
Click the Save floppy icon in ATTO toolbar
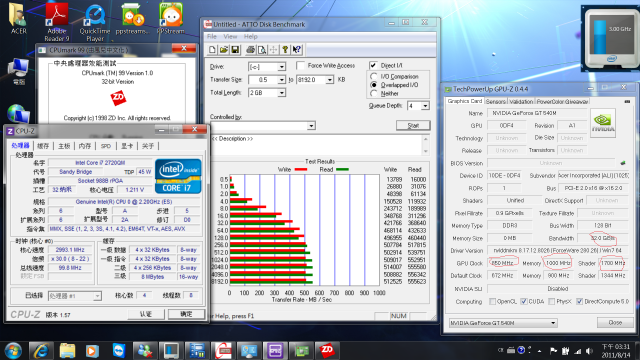(235, 50)
